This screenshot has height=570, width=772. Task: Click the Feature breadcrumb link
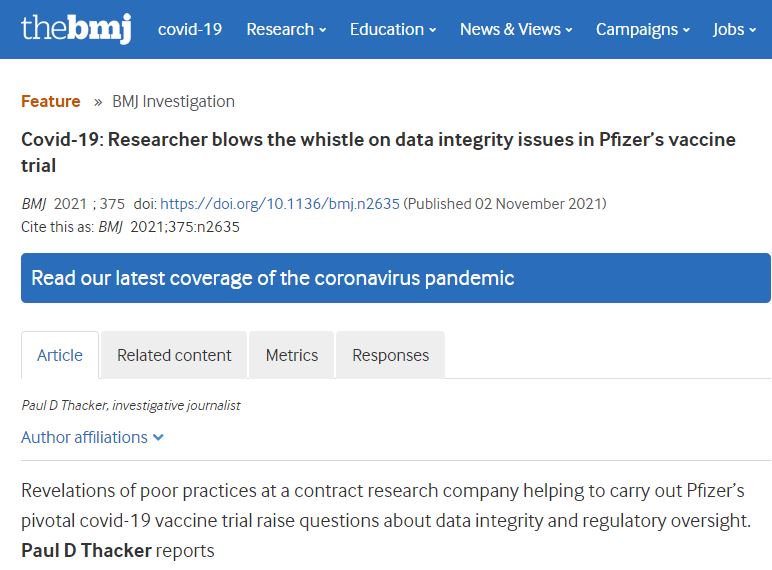tap(51, 101)
